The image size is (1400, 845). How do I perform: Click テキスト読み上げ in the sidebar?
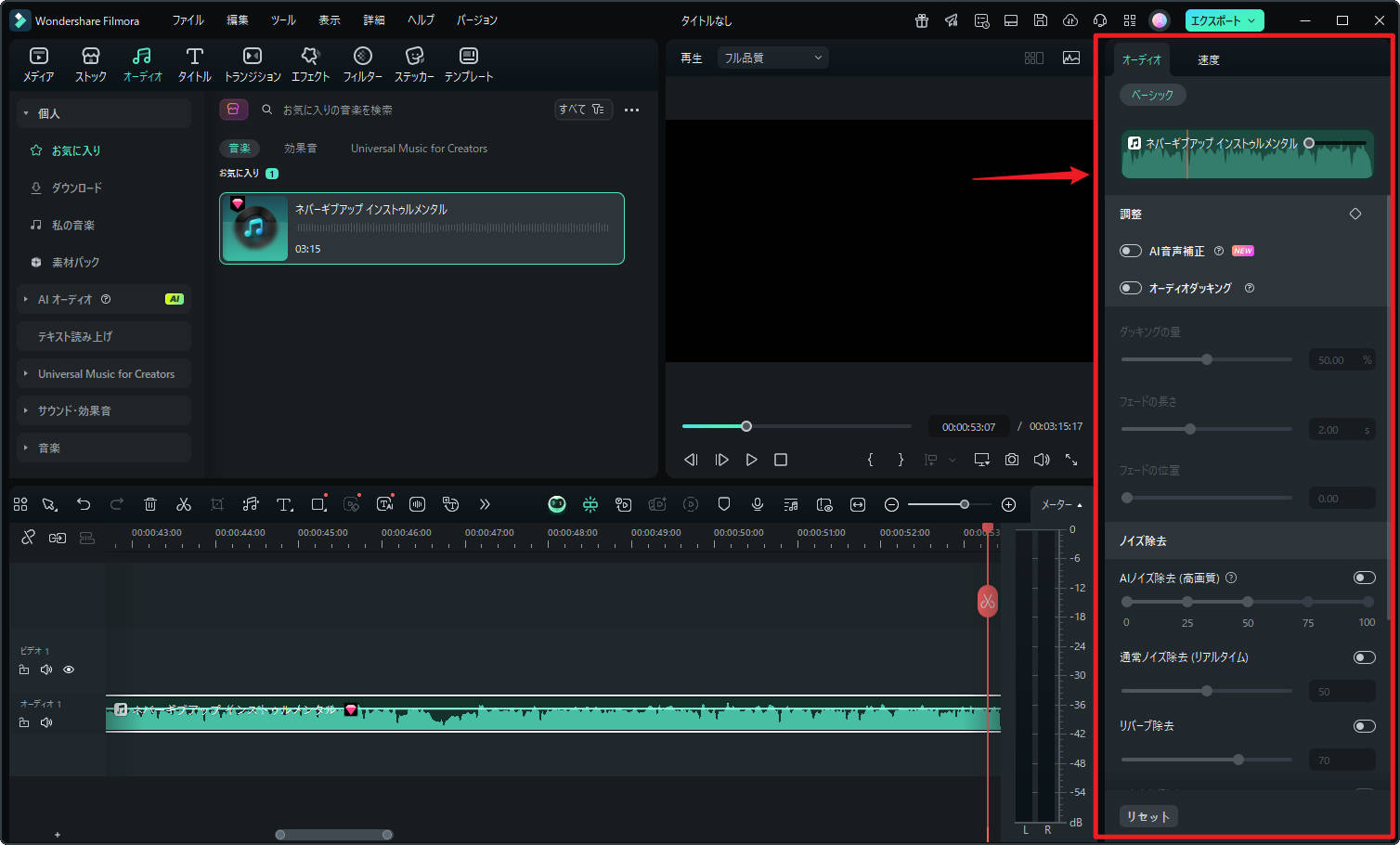(x=104, y=336)
